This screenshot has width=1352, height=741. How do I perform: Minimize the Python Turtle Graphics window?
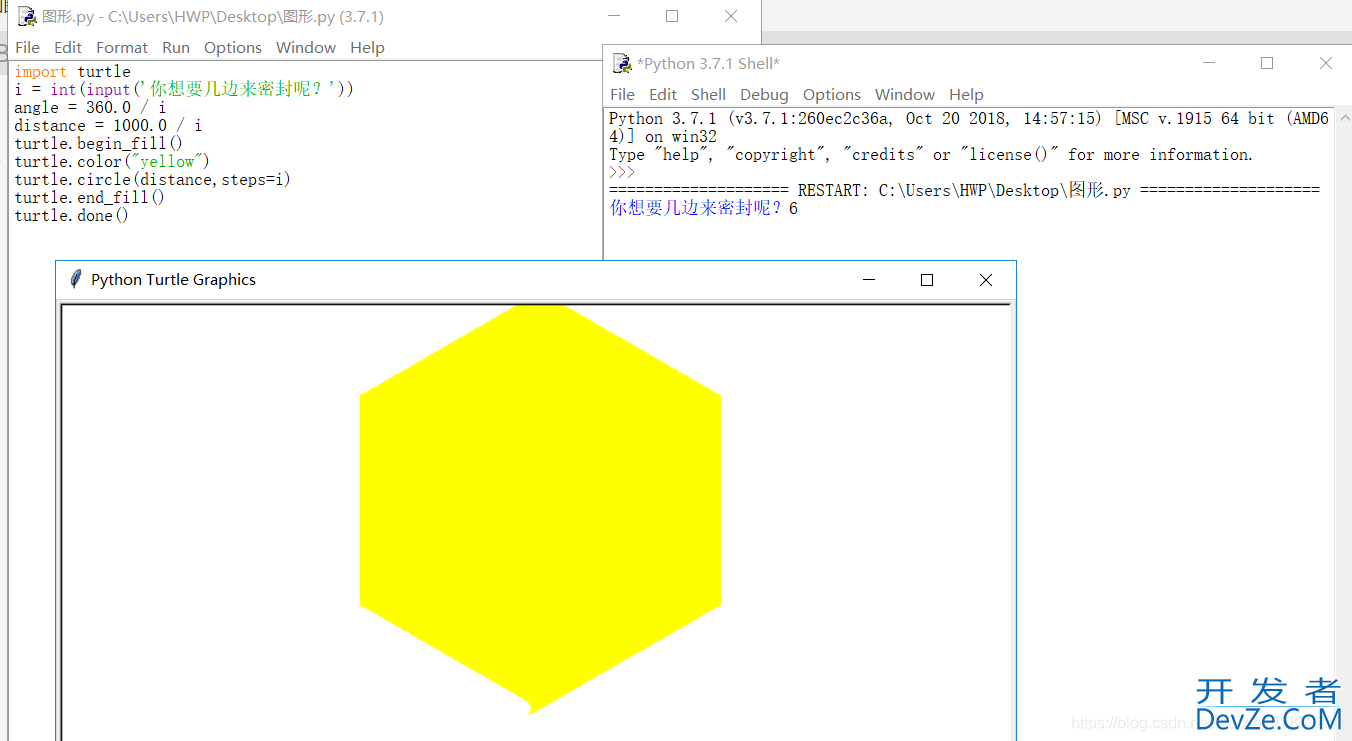[x=868, y=280]
